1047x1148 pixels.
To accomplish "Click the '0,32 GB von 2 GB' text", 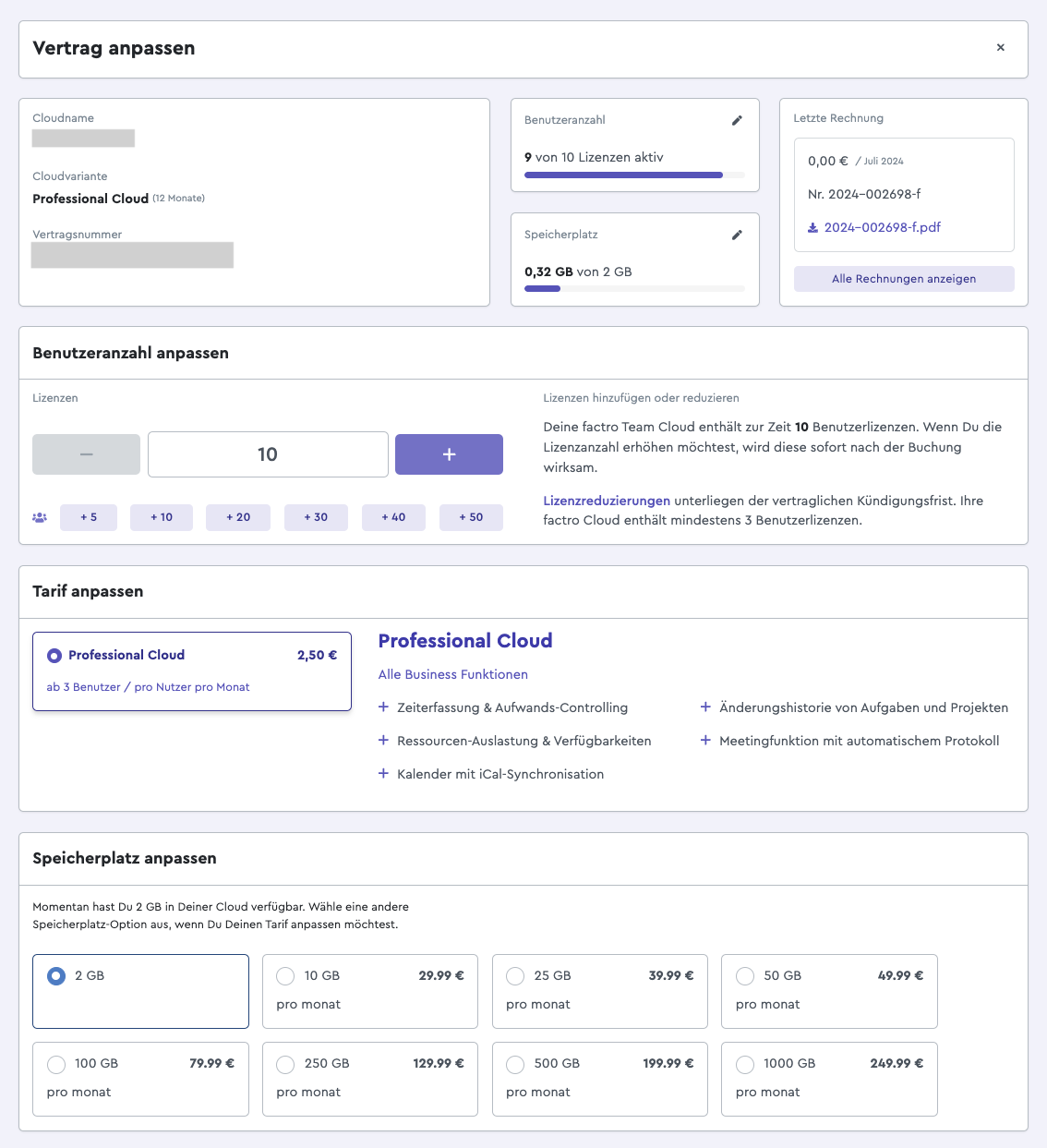I will click(x=578, y=272).
